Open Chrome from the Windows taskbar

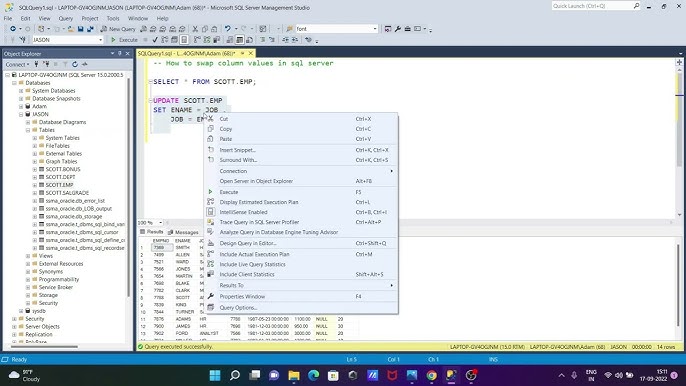(431, 375)
